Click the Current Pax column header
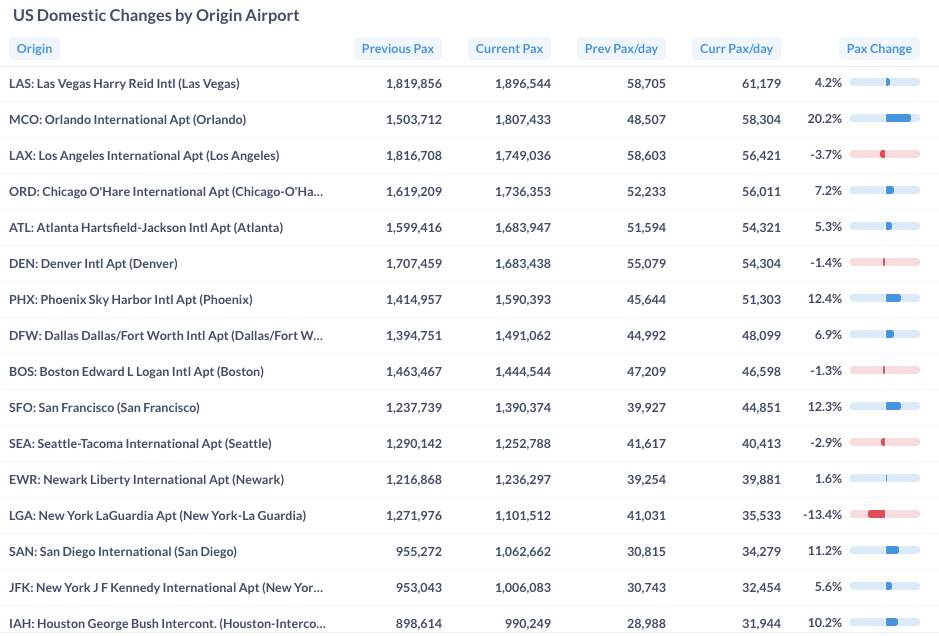This screenshot has height=636, width=939. 509,48
